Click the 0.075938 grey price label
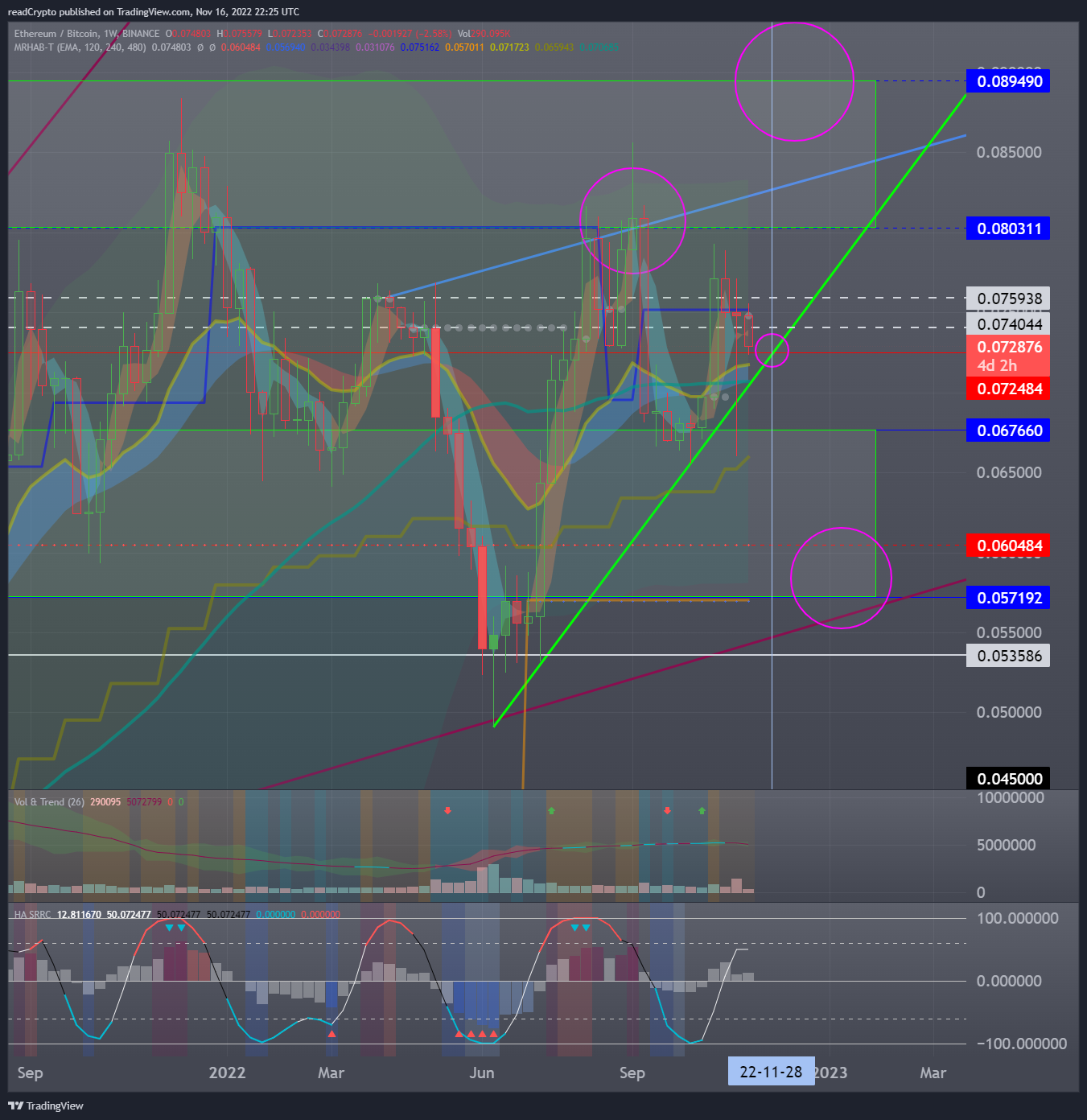Image resolution: width=1087 pixels, height=1120 pixels. point(1009,299)
